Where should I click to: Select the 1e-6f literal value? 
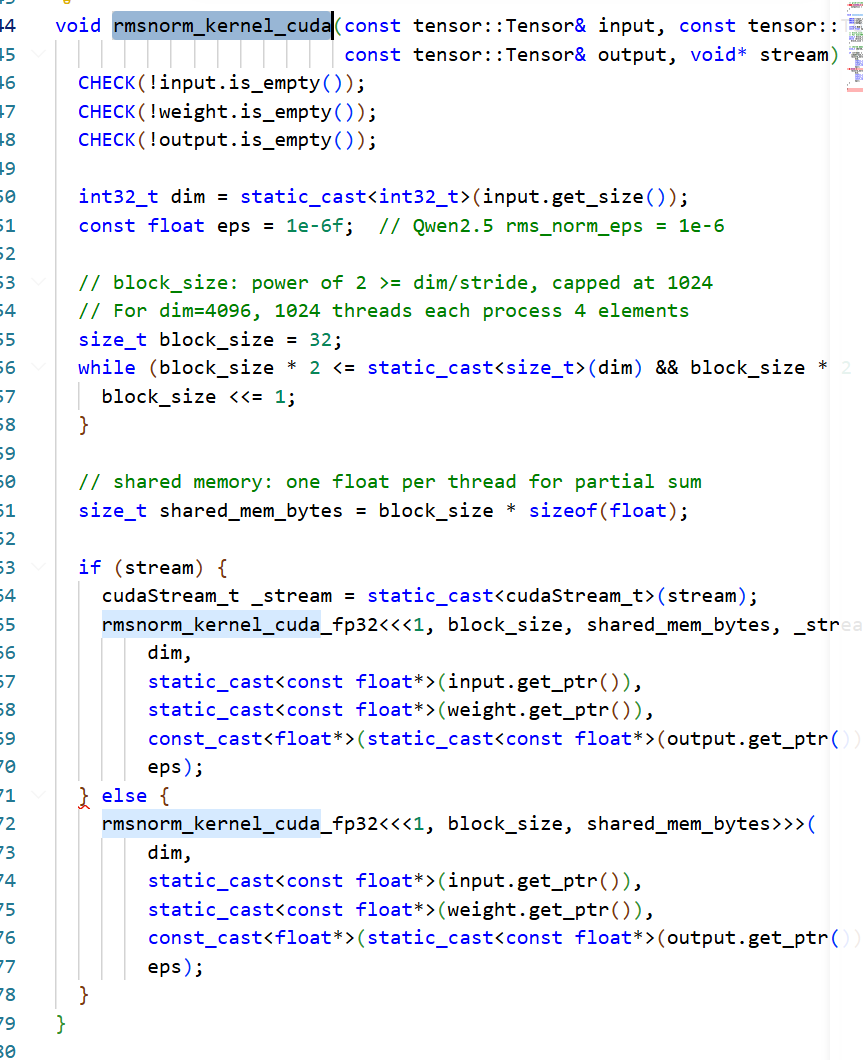[315, 226]
